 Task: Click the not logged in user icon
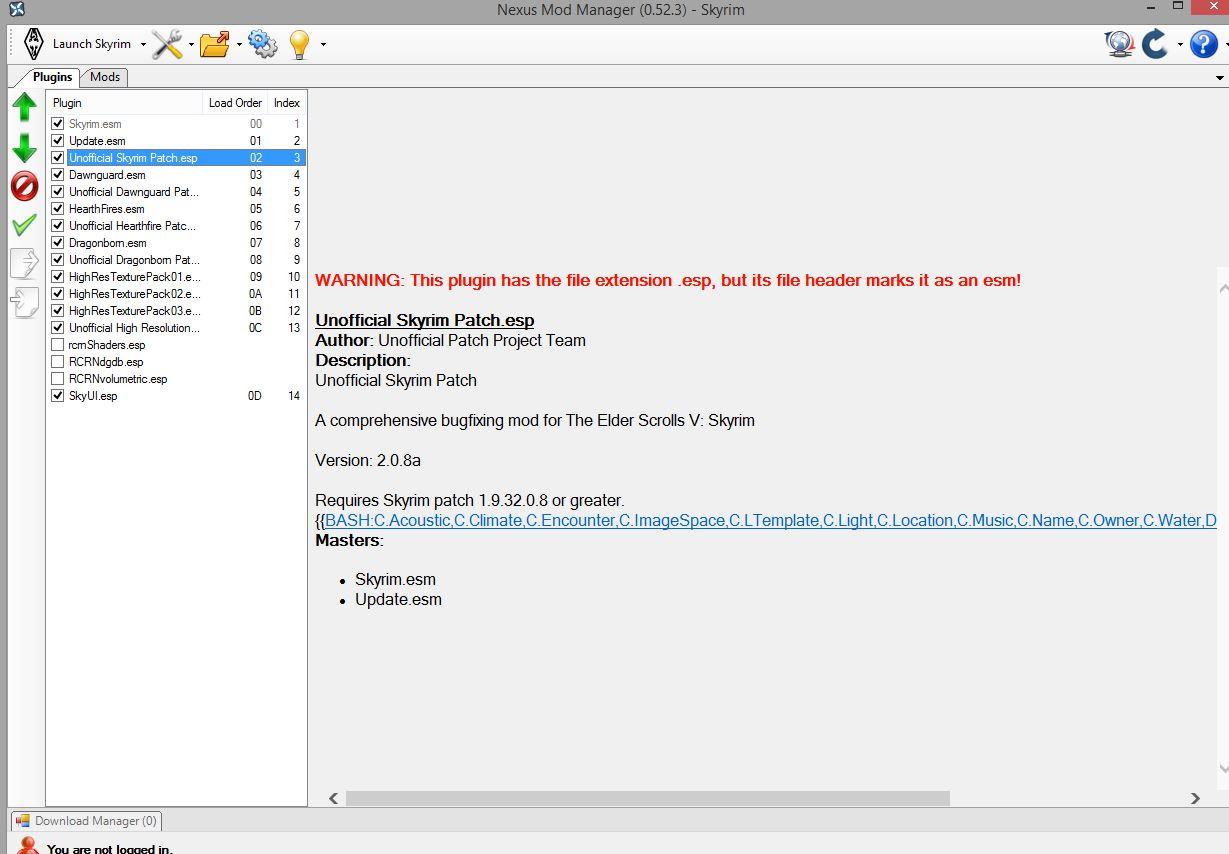pyautogui.click(x=28, y=845)
